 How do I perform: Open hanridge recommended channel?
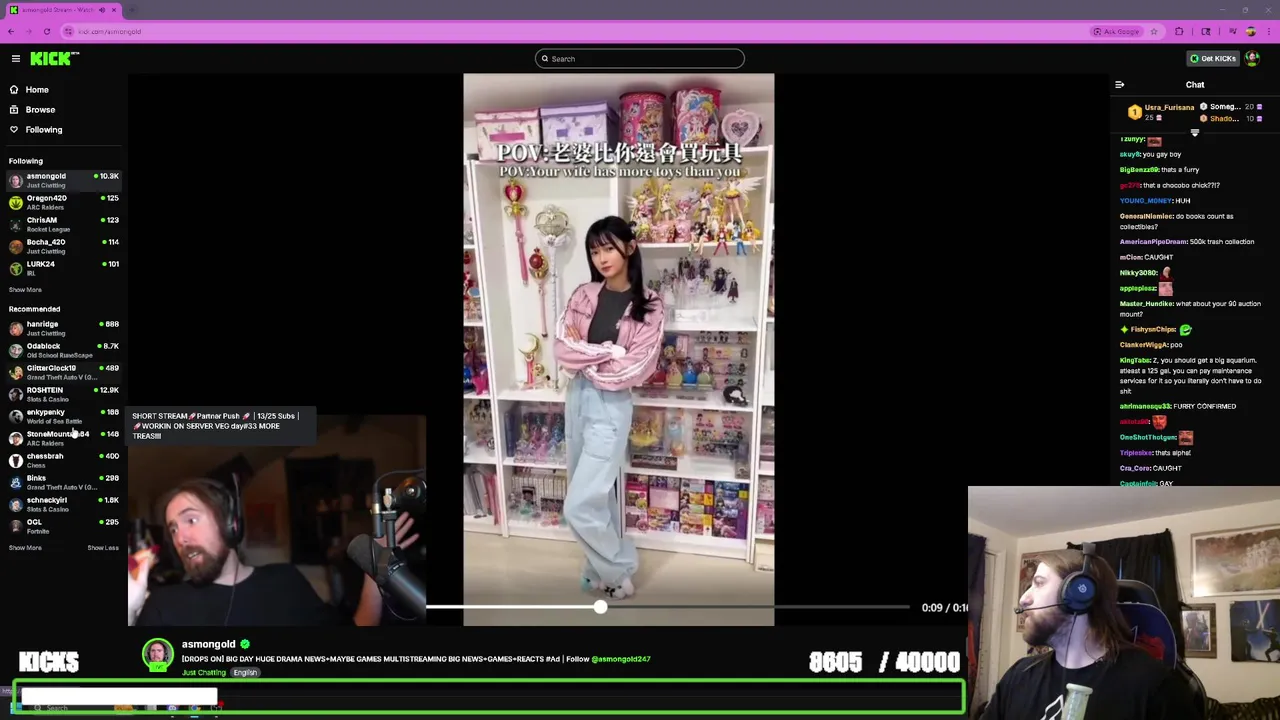pos(63,328)
